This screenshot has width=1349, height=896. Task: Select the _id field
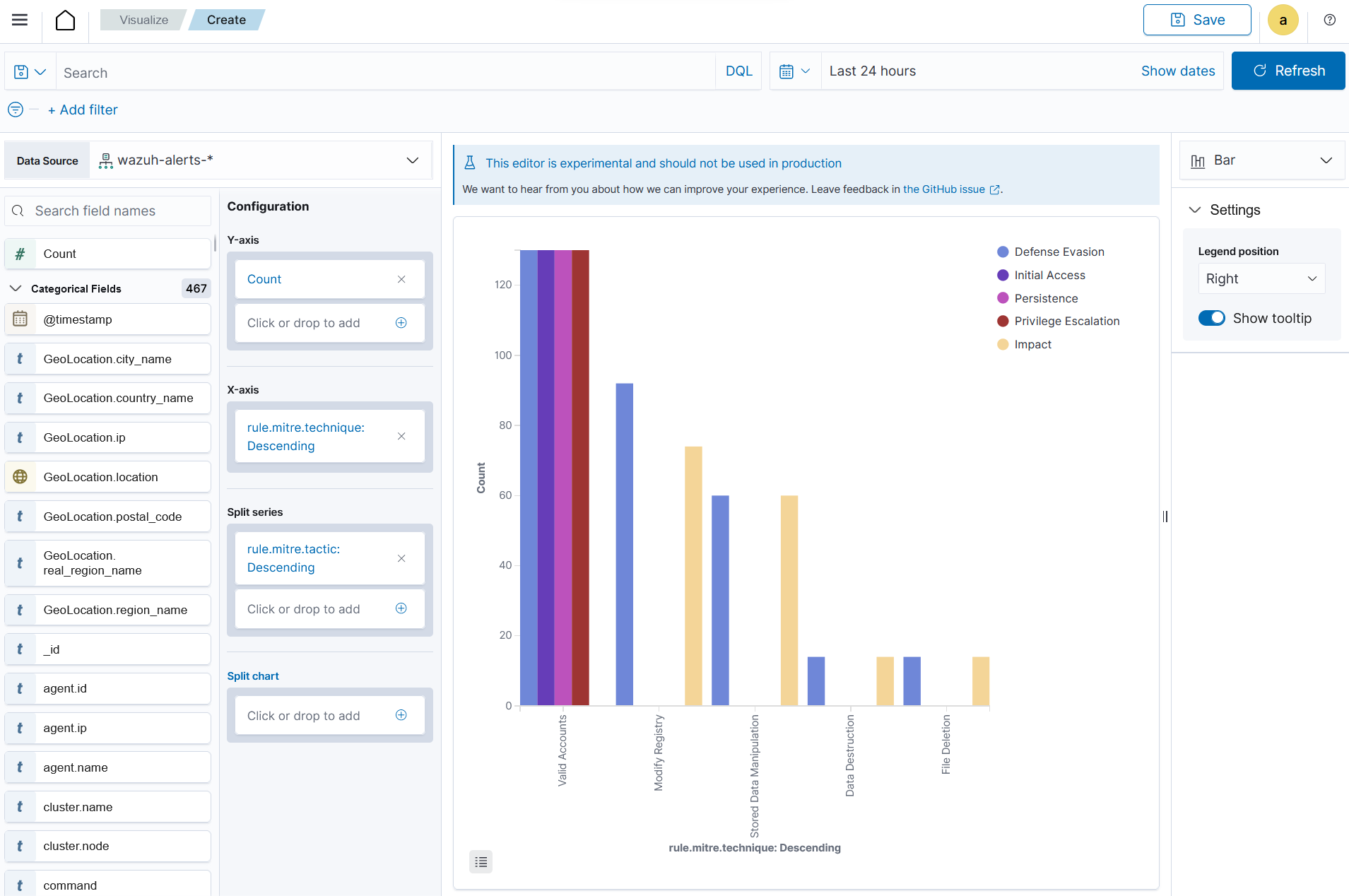pos(107,649)
